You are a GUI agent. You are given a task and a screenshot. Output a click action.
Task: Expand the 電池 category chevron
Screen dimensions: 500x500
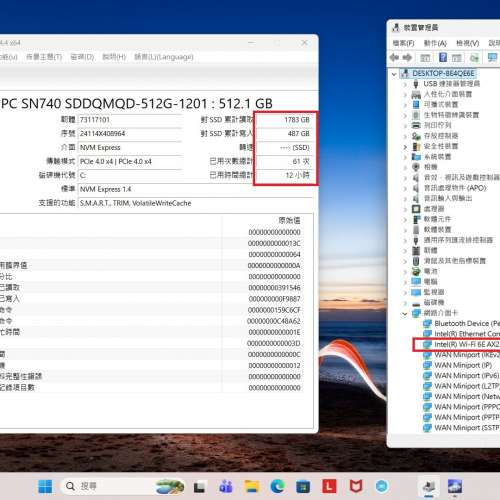tap(405, 272)
